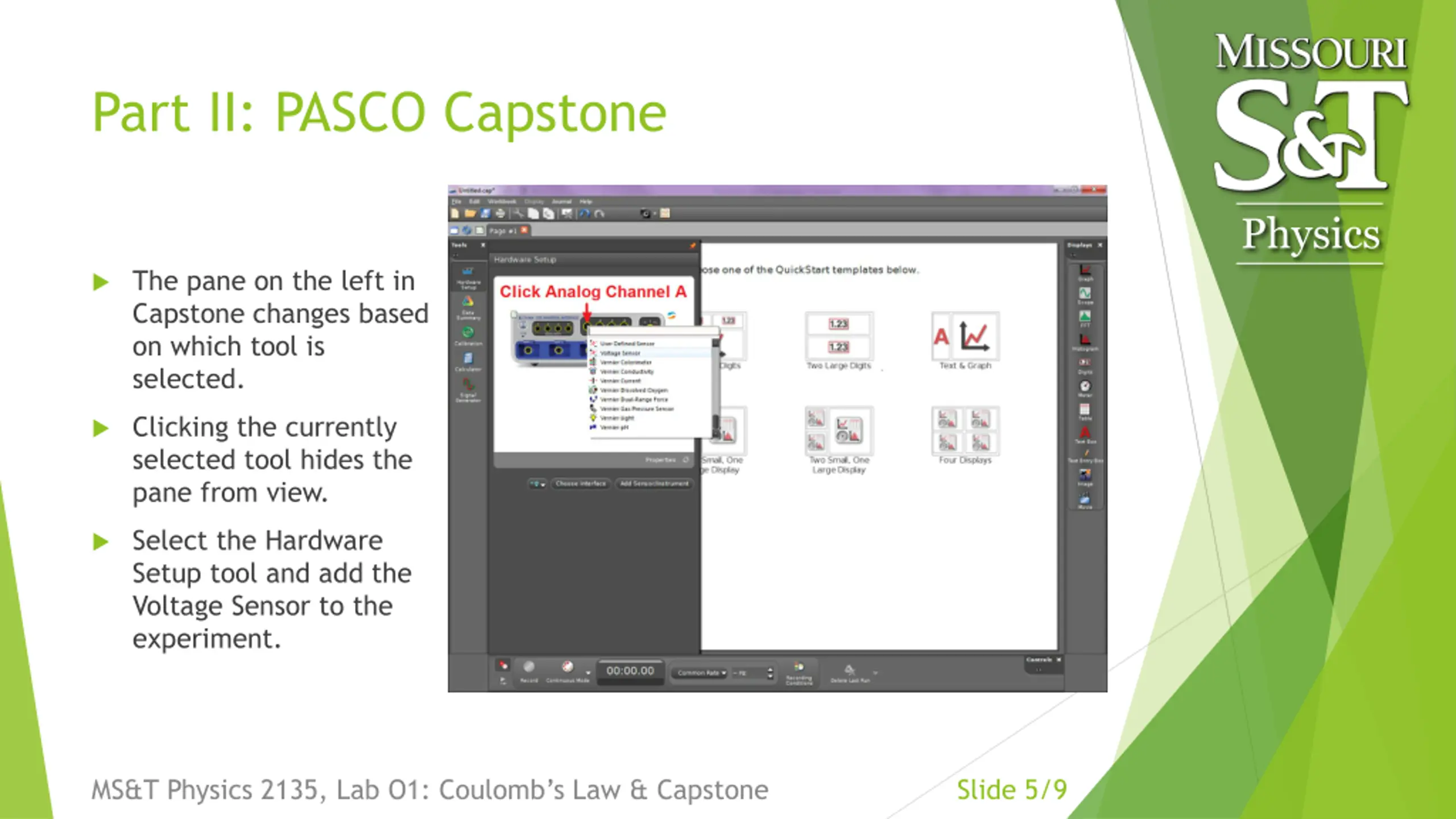The width and height of the screenshot is (1456, 819).
Task: Choose Voltage Sensor from the sensor list
Action: 651,353
